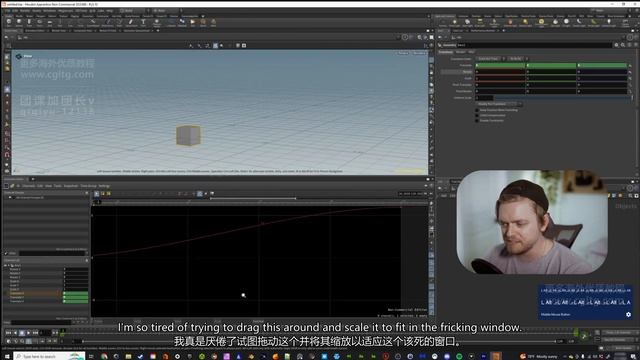Viewport: 640px width, 360px height.
Task: Click the first graph toolbar icon in Animation Editor
Action: pos(97,193)
